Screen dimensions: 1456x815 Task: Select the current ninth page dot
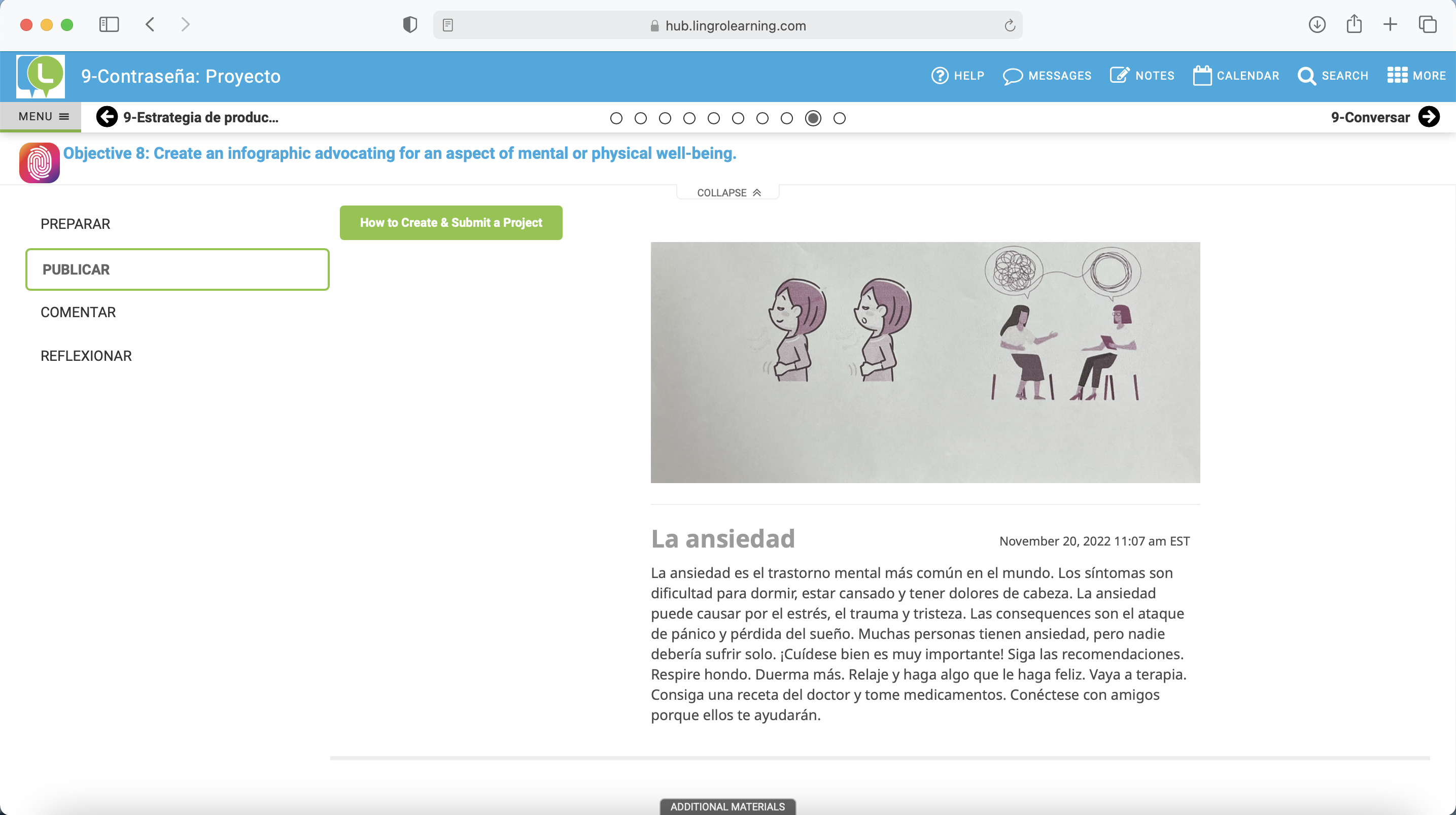pos(813,118)
